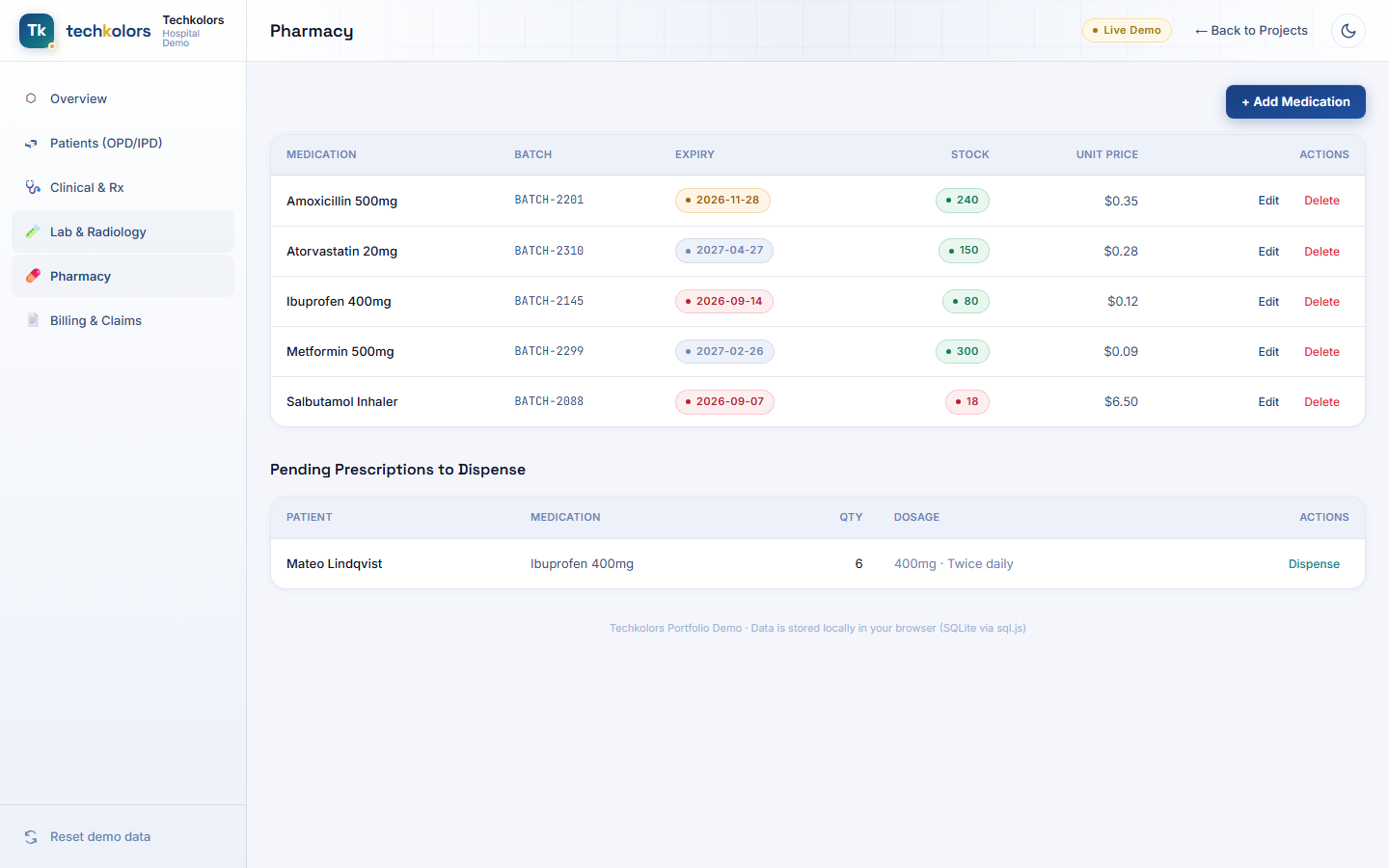Delete the Salbutamol Inhaler medication
Viewport: 1389px width, 868px height.
pos(1321,402)
